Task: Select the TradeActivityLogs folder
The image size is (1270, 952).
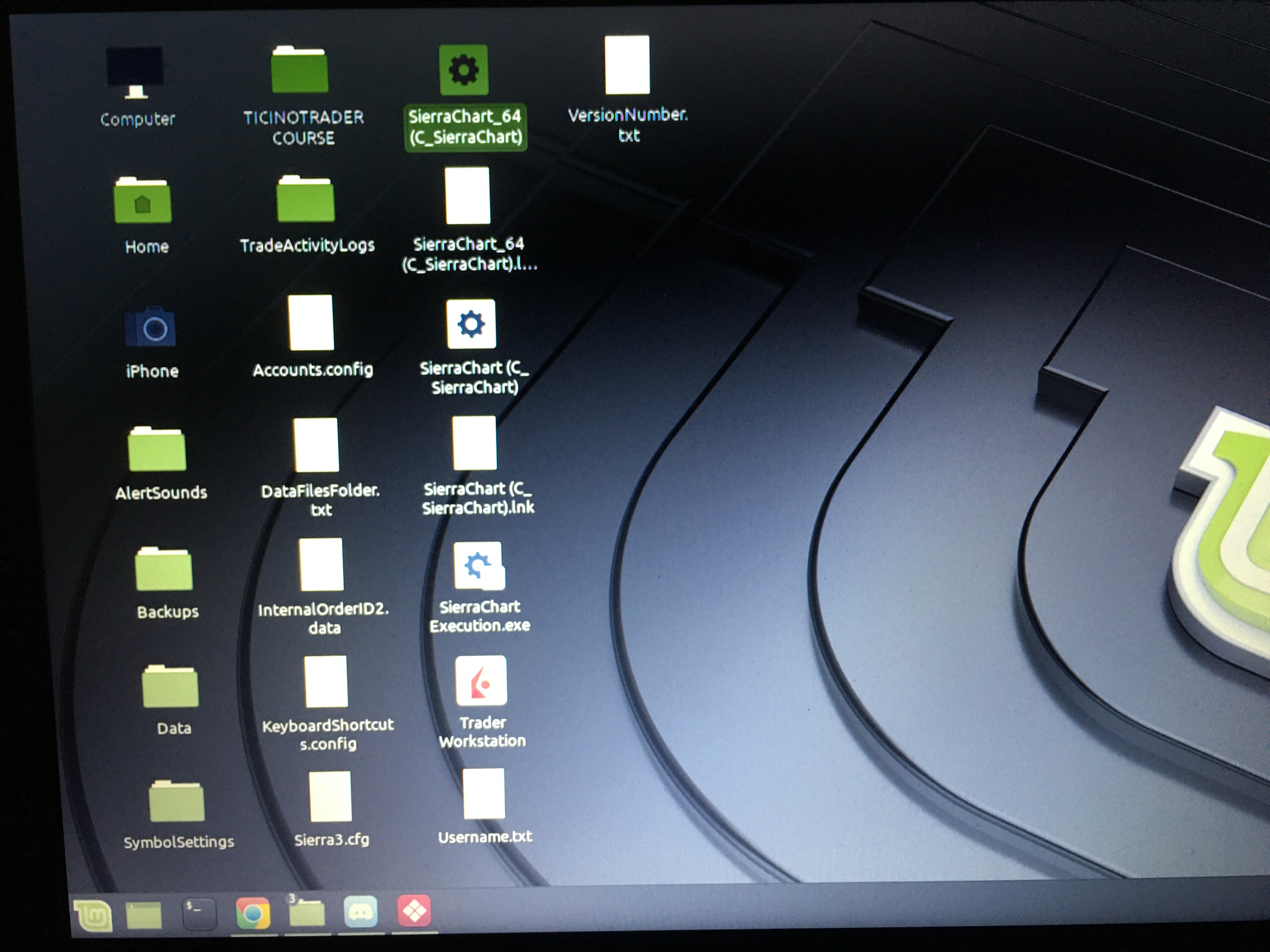Action: 306,200
